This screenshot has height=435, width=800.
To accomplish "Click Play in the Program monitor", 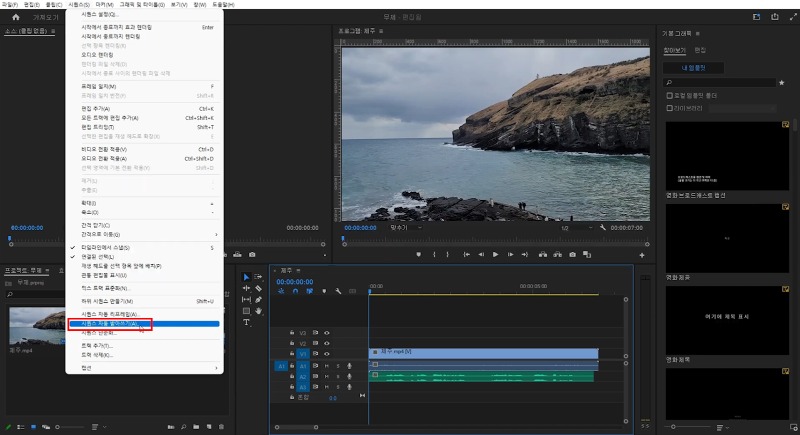I will click(495, 255).
